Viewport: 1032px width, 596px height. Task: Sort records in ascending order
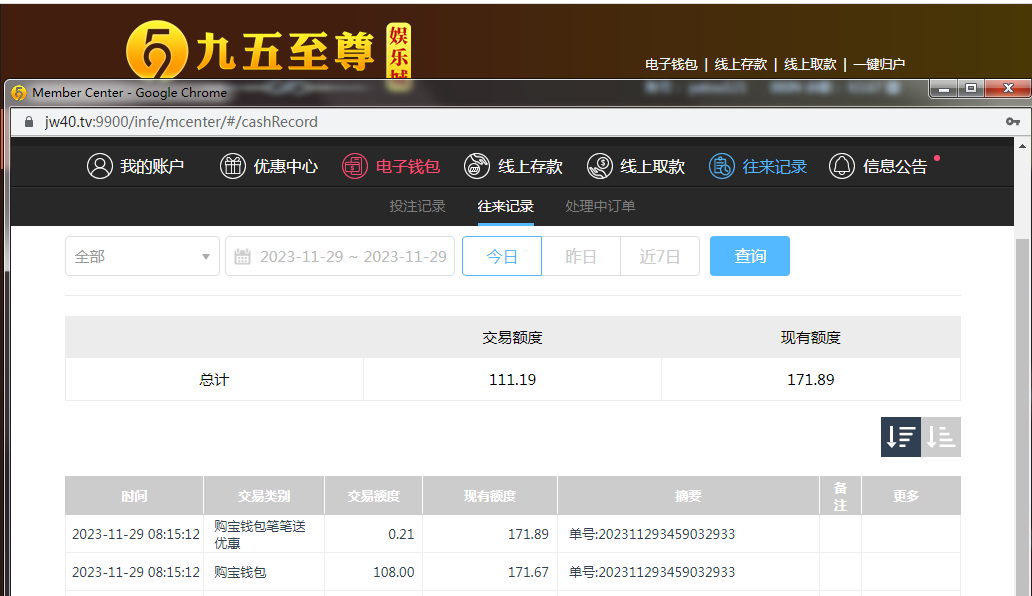click(x=941, y=437)
